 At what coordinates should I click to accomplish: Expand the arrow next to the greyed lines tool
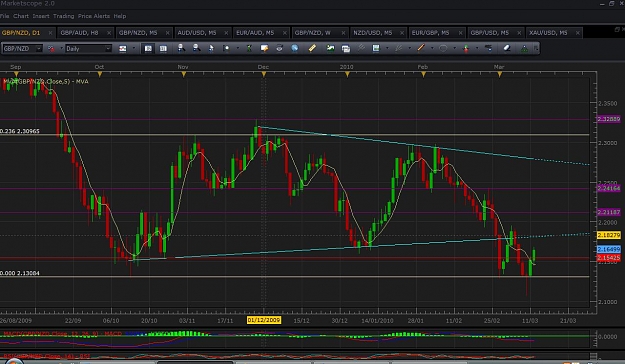tap(410, 48)
